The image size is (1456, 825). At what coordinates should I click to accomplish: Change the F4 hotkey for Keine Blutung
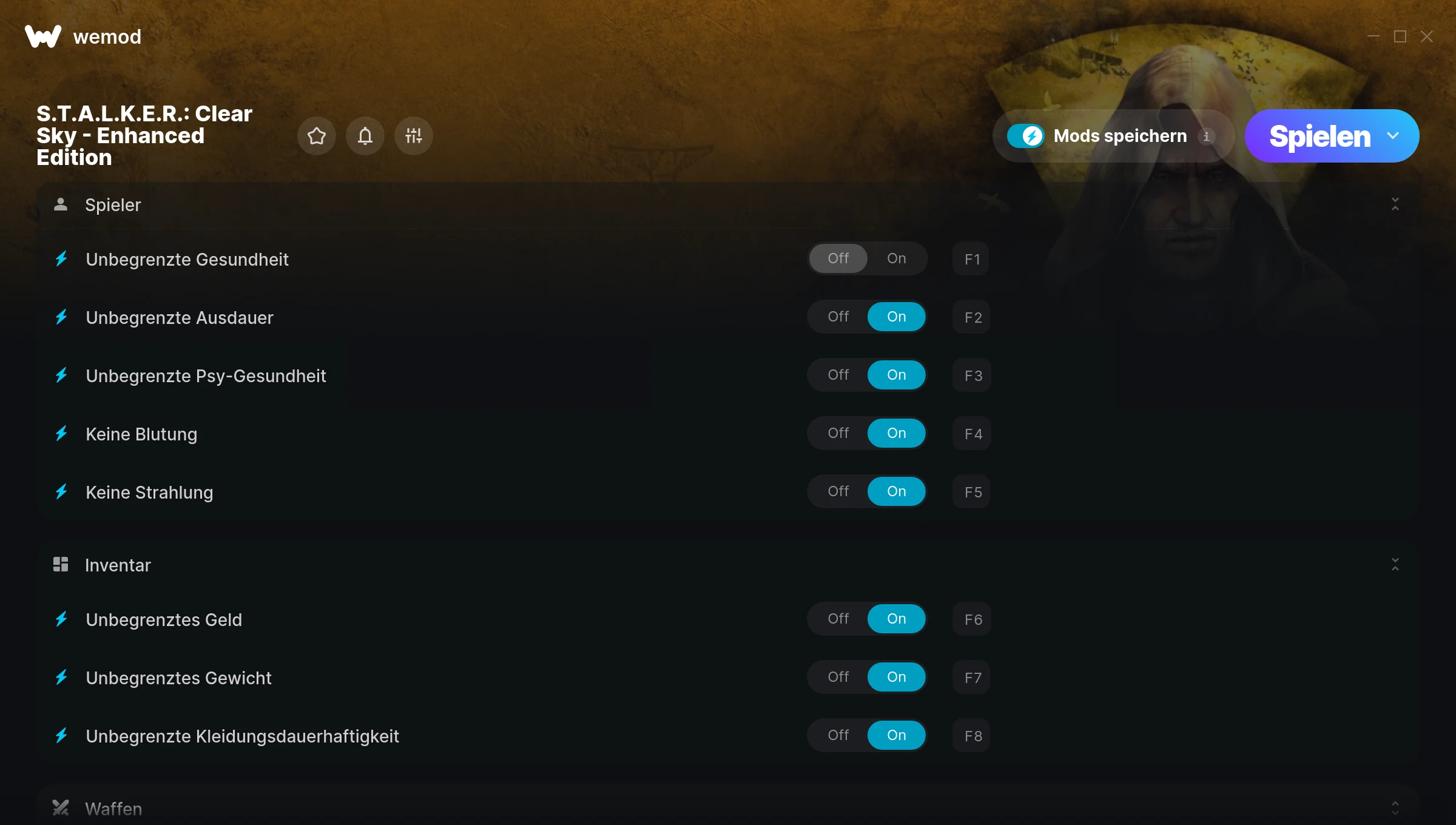(972, 433)
